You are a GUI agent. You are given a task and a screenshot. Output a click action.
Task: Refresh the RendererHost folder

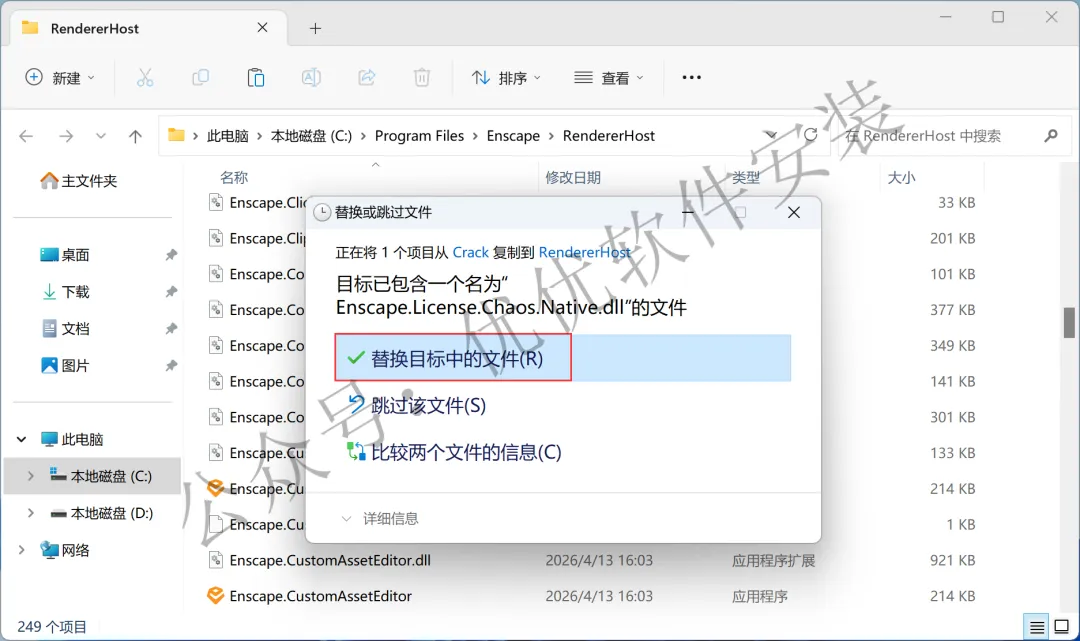(x=811, y=135)
